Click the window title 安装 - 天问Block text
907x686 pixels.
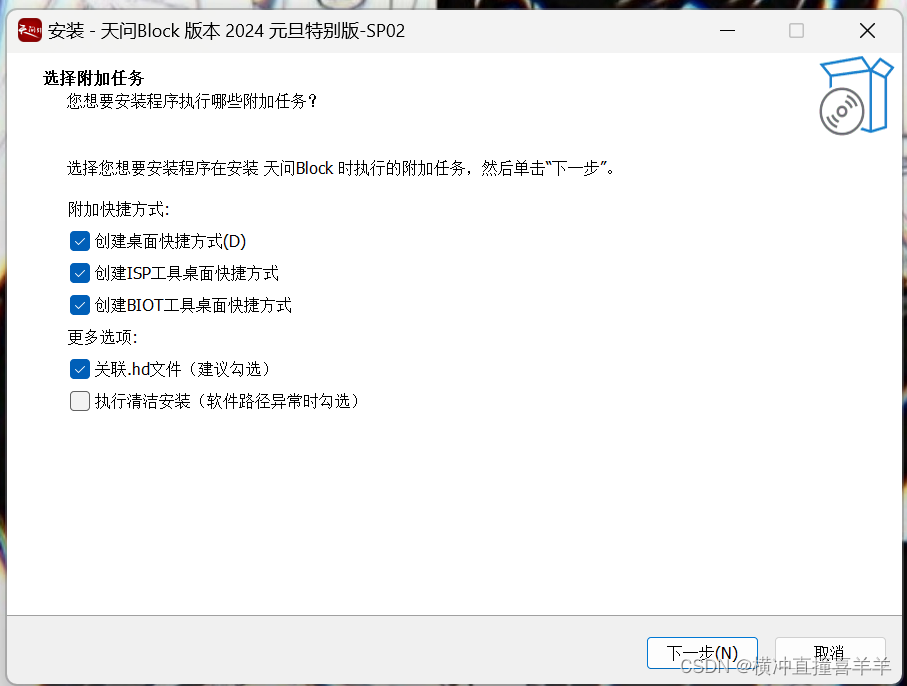coord(226,31)
